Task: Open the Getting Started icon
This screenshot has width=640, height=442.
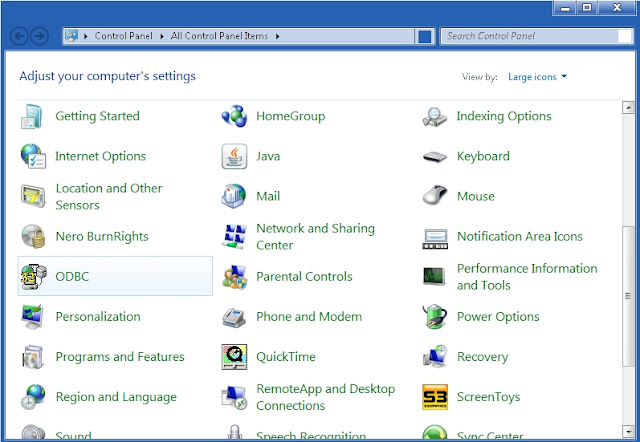Action: click(x=32, y=117)
